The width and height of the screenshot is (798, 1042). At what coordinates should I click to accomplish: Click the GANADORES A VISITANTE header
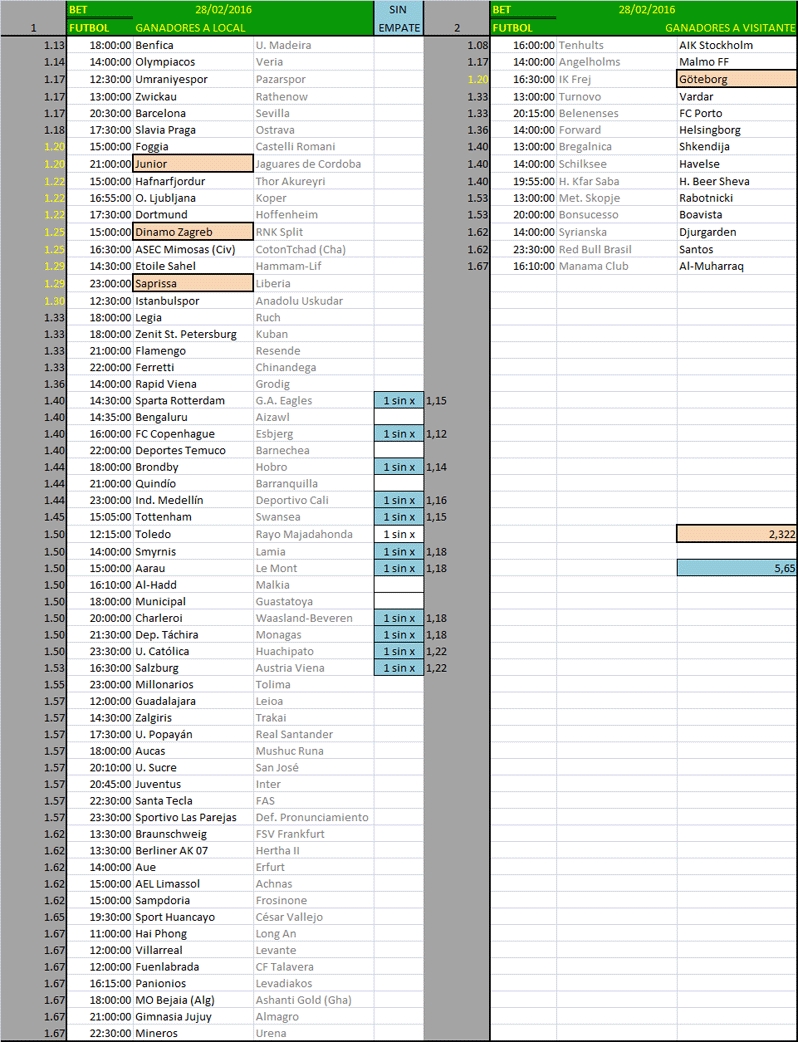[730, 28]
